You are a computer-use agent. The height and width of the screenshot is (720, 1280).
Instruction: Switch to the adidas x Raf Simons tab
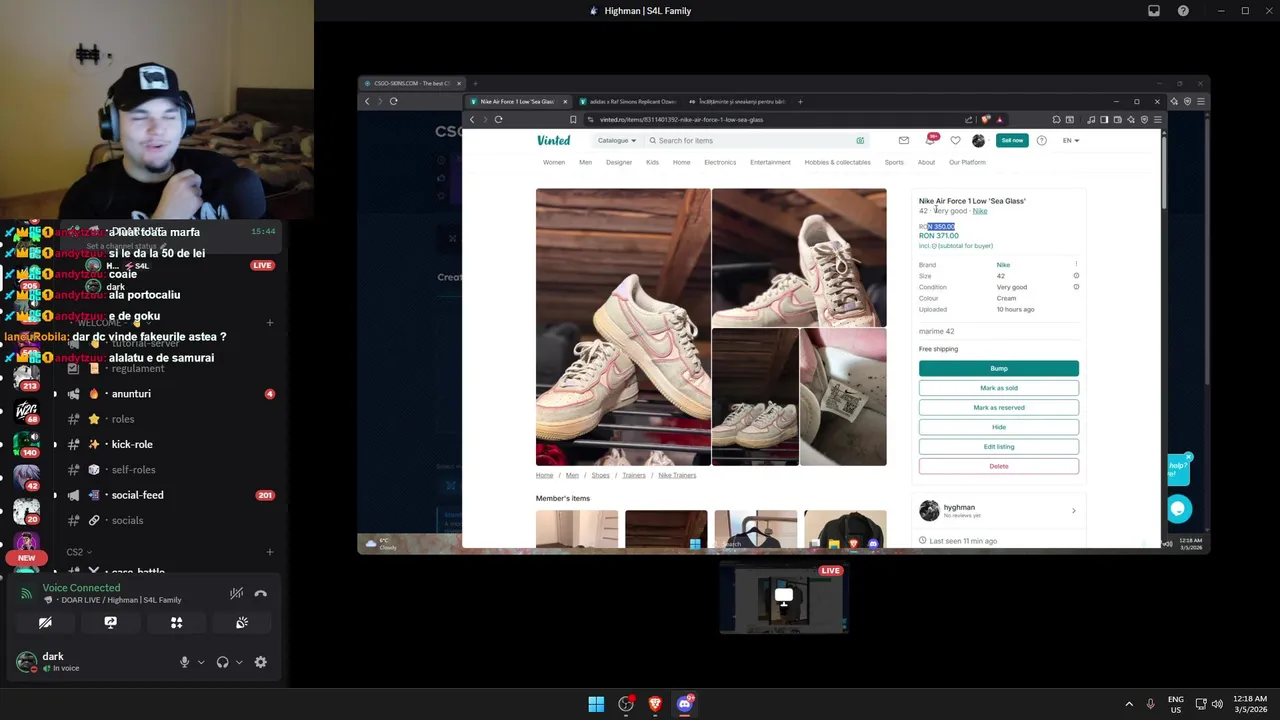tap(628, 101)
